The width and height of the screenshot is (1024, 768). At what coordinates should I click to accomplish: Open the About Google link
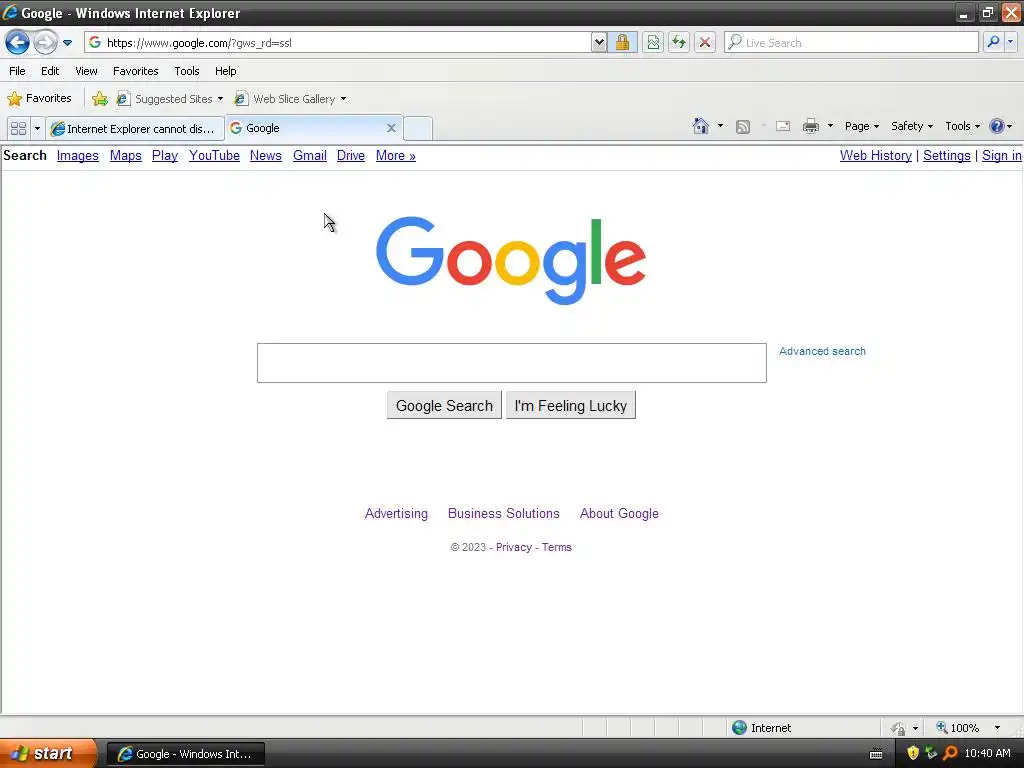tap(619, 513)
